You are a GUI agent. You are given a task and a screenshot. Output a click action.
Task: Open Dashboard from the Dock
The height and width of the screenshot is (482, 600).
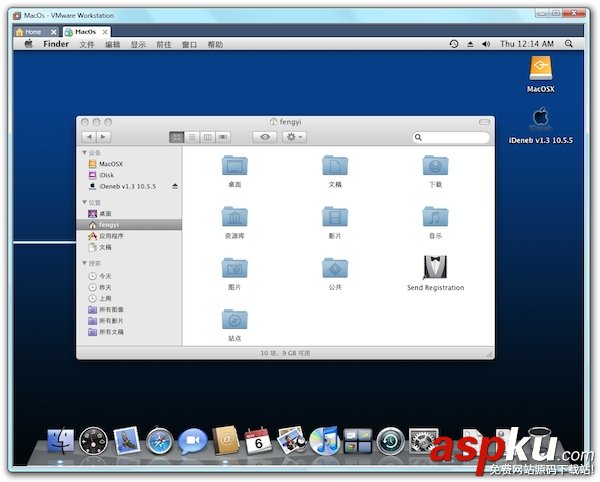93,441
